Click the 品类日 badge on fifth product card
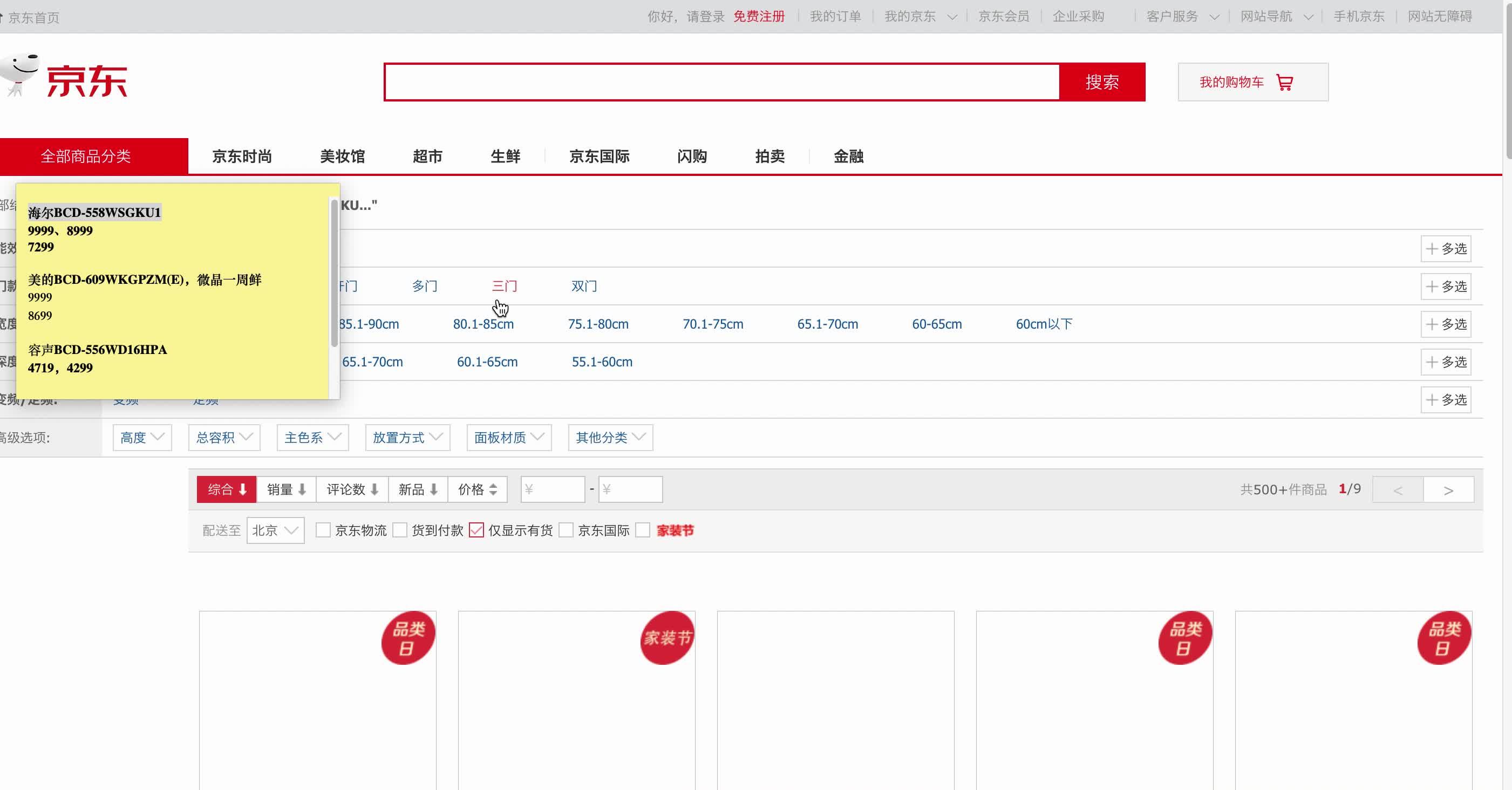This screenshot has height=790, width=1512. [x=1444, y=638]
